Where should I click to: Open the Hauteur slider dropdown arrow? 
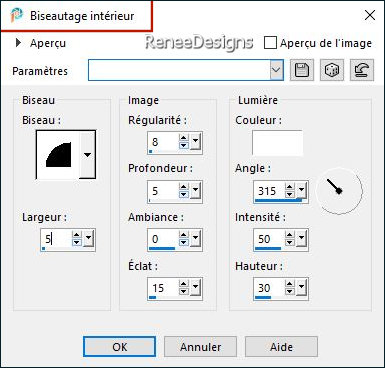(301, 287)
